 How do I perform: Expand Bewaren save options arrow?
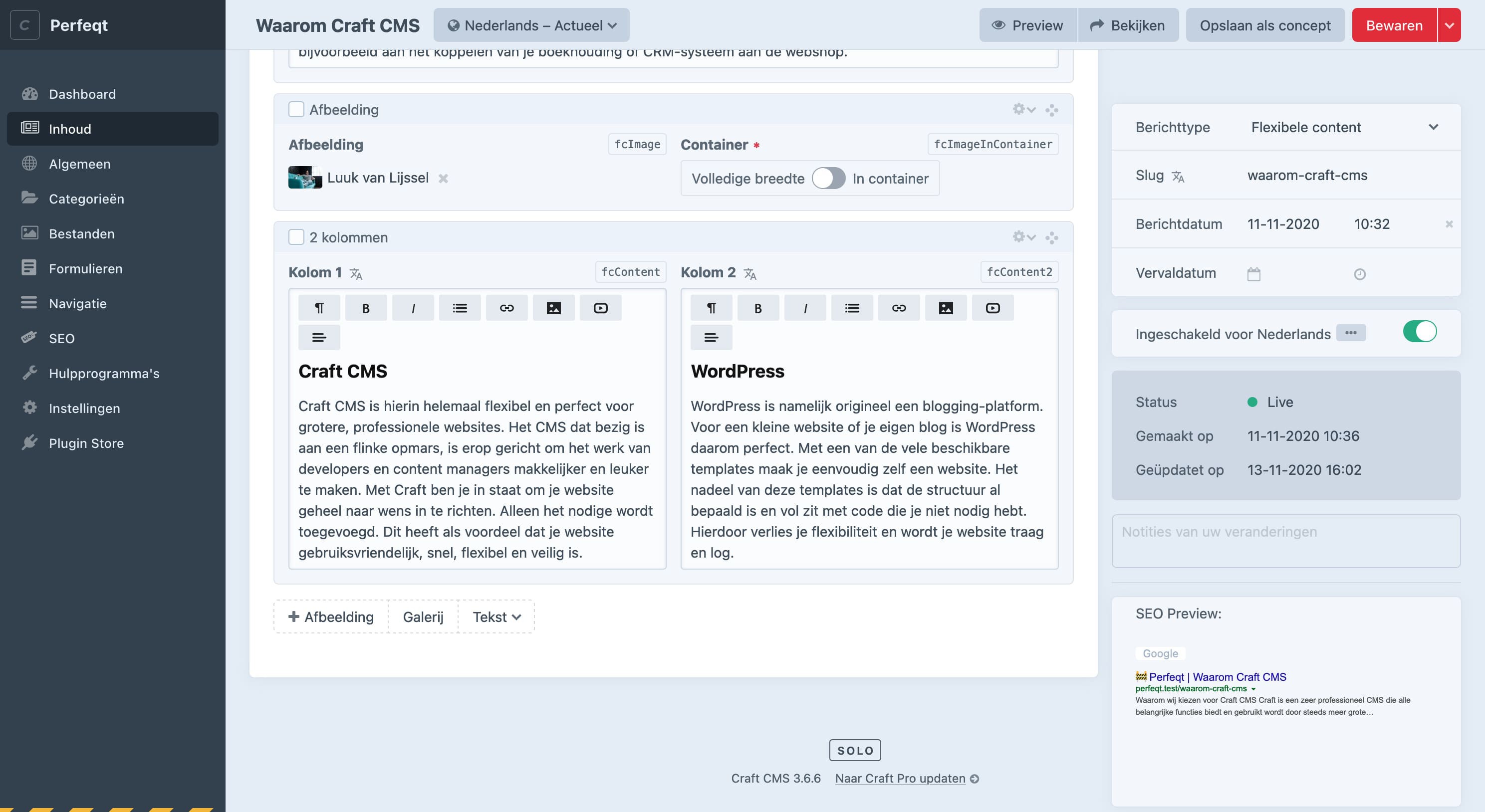pyautogui.click(x=1449, y=25)
